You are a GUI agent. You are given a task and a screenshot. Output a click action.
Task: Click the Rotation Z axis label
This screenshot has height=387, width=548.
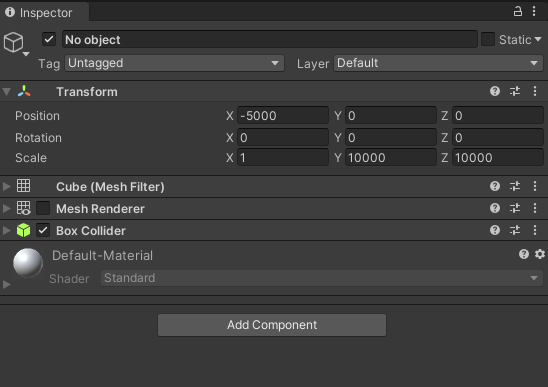(x=445, y=138)
